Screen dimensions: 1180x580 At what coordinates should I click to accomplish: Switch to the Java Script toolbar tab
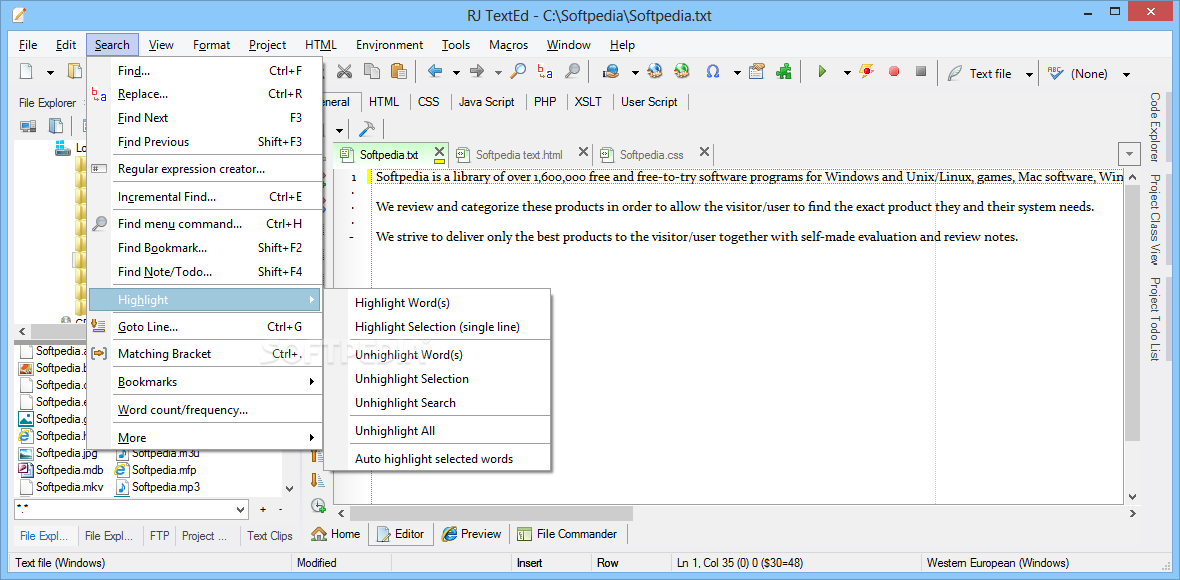point(487,102)
